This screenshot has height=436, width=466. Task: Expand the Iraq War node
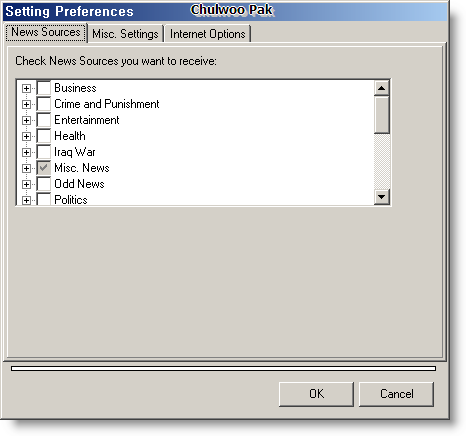pyautogui.click(x=26, y=152)
